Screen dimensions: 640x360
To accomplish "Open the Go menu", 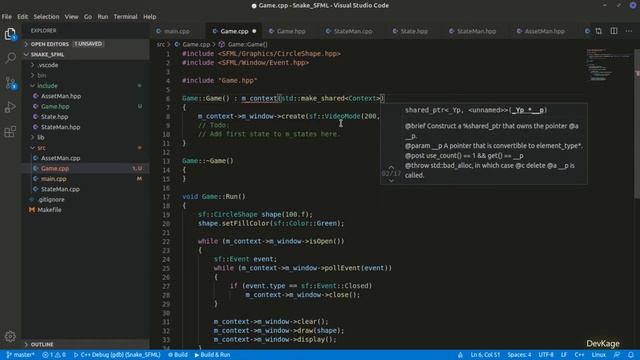I will [x=88, y=17].
